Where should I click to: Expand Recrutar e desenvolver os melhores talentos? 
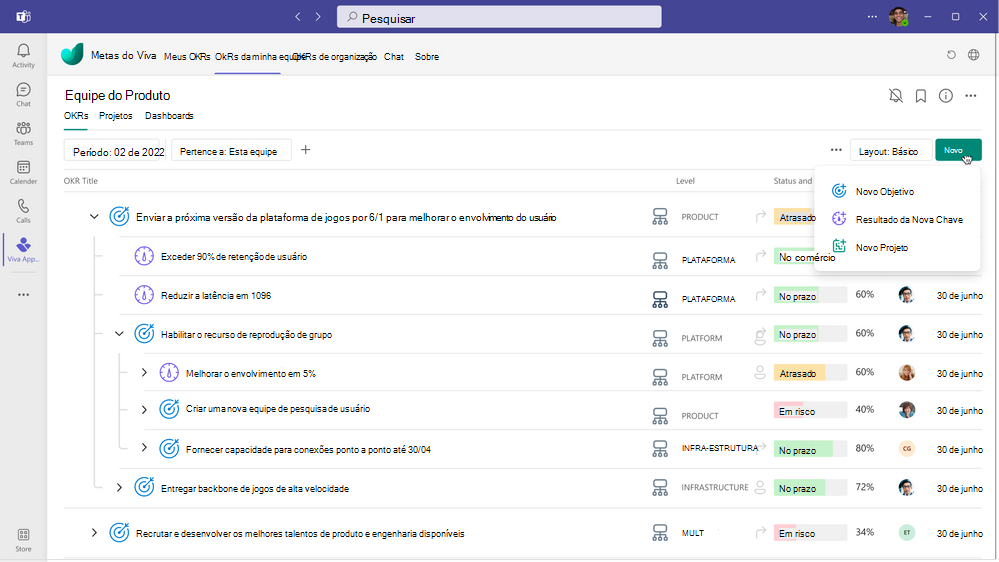[94, 533]
